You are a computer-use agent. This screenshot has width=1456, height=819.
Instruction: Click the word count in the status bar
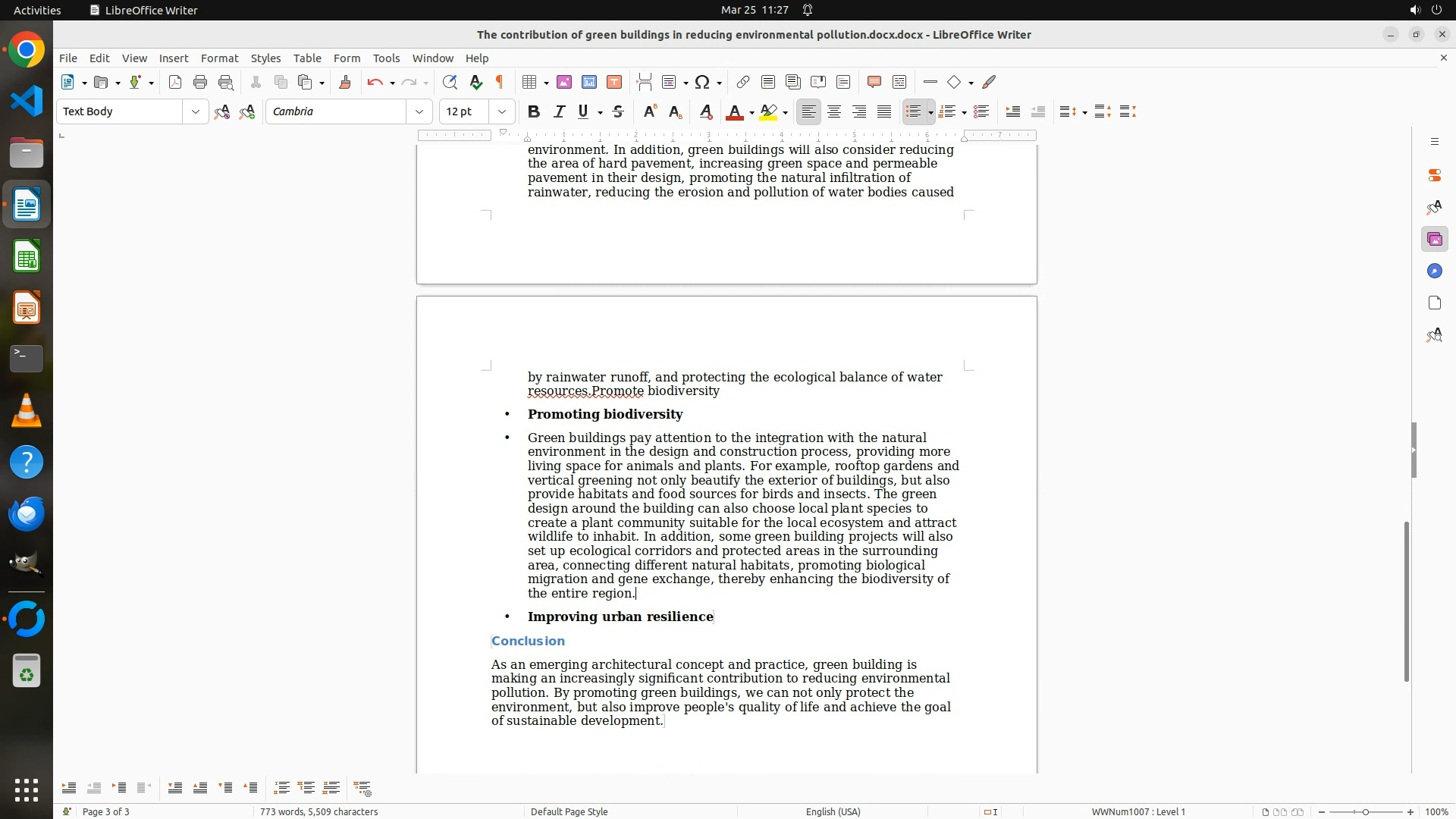pyautogui.click(x=318, y=811)
